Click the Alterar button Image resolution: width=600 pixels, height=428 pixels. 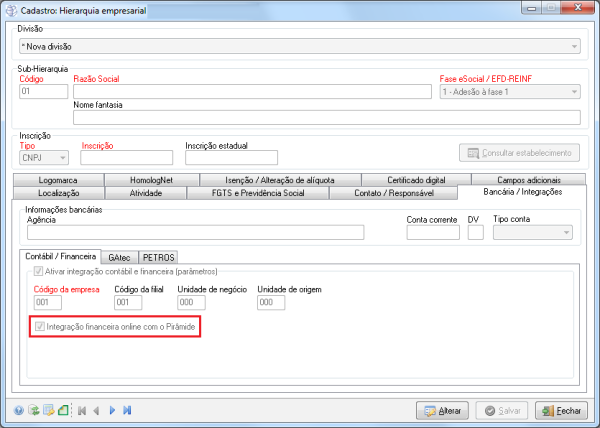coord(442,410)
